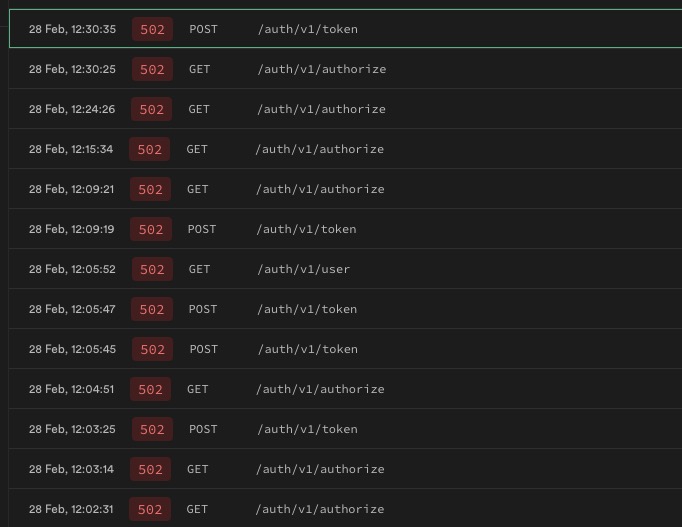Click the GET method label at 12:15:34
The height and width of the screenshot is (527, 682).
[197, 149]
